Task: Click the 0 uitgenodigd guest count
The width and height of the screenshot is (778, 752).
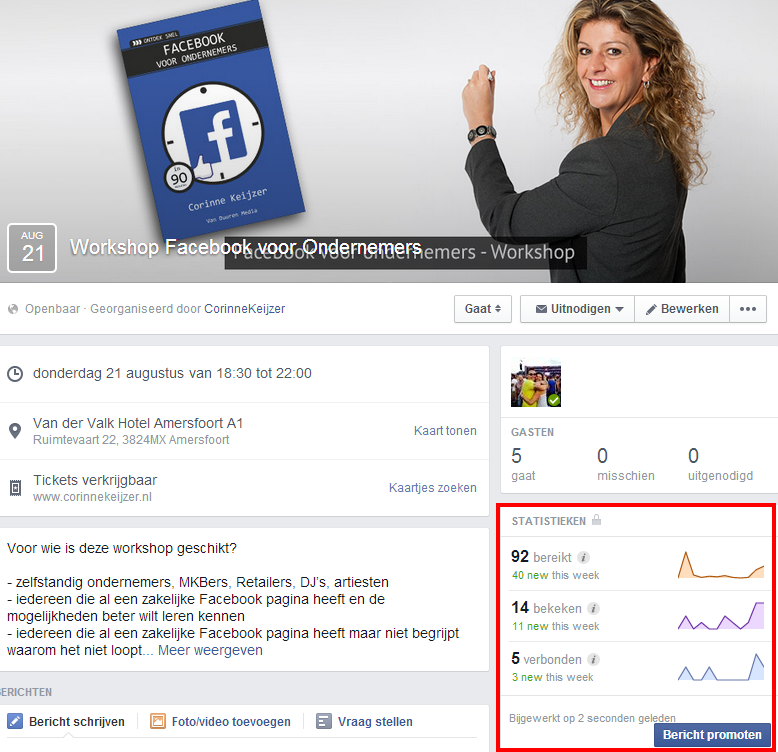Action: coord(720,464)
